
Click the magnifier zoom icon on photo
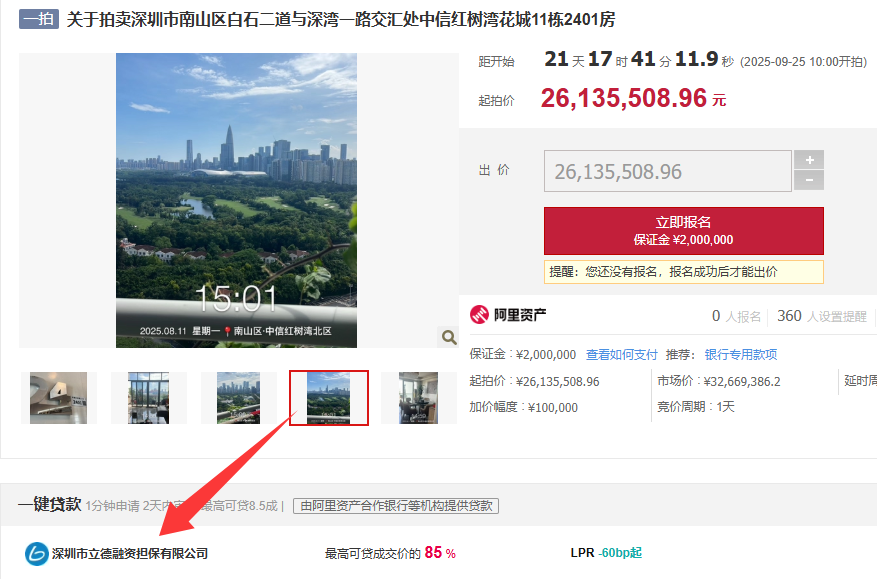click(x=449, y=337)
